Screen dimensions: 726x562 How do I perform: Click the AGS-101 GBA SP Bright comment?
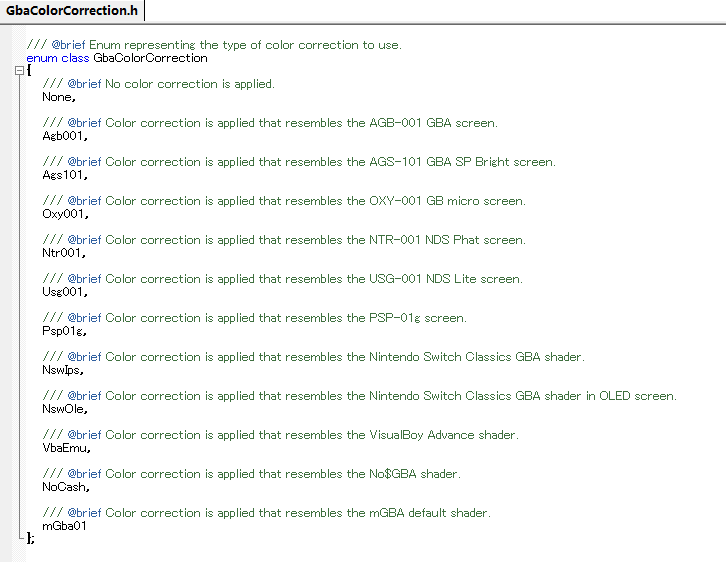(x=299, y=162)
